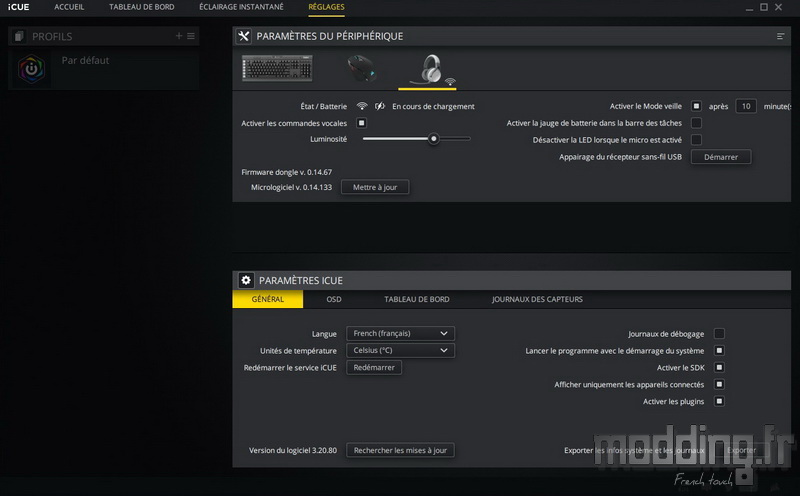Select the keyboard device icon

277,68
